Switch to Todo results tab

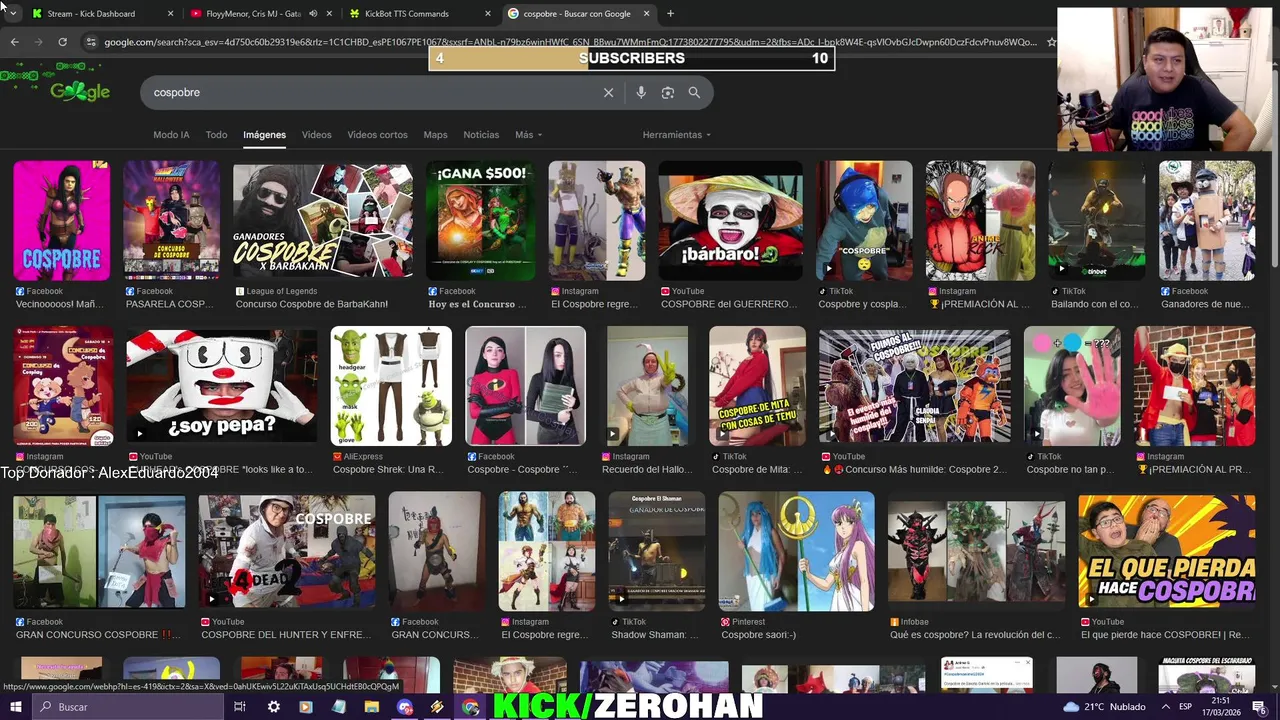point(216,135)
